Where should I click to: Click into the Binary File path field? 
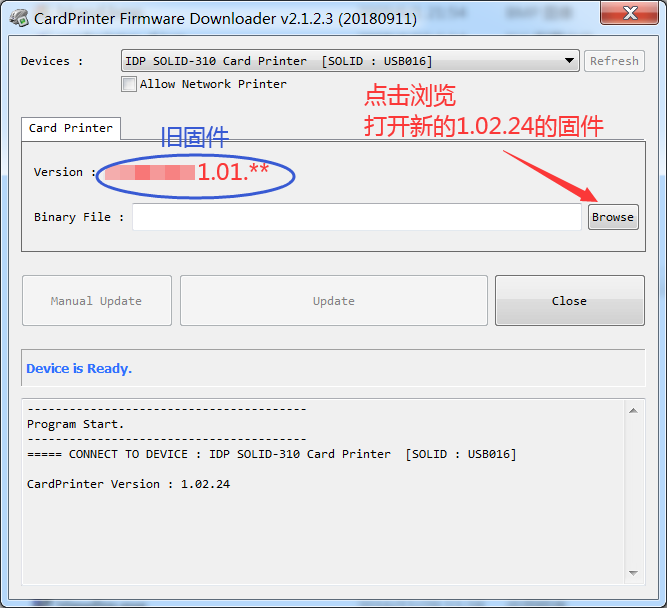coord(356,217)
